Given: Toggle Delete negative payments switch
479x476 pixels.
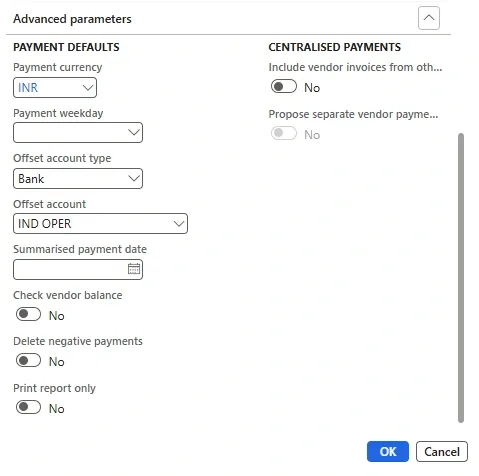Looking at the screenshot, I should pos(28,361).
